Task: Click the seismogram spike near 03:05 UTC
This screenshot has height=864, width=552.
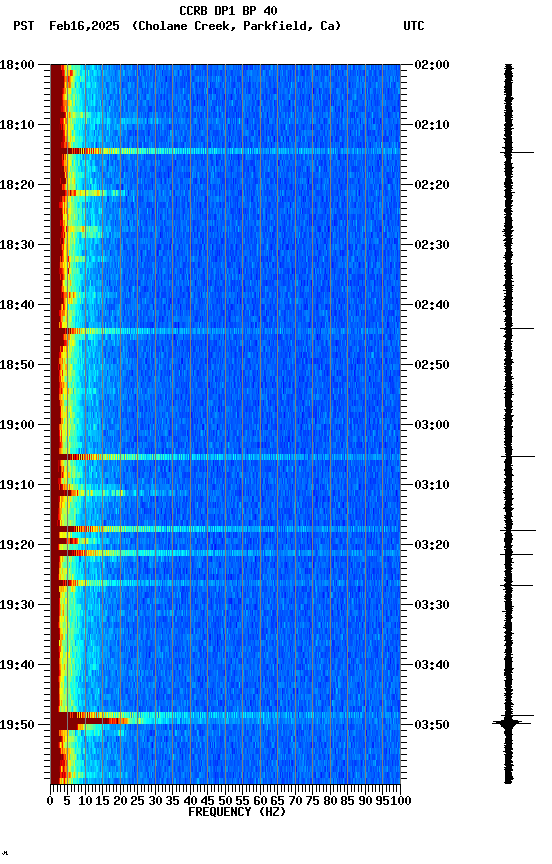Action: coord(518,456)
